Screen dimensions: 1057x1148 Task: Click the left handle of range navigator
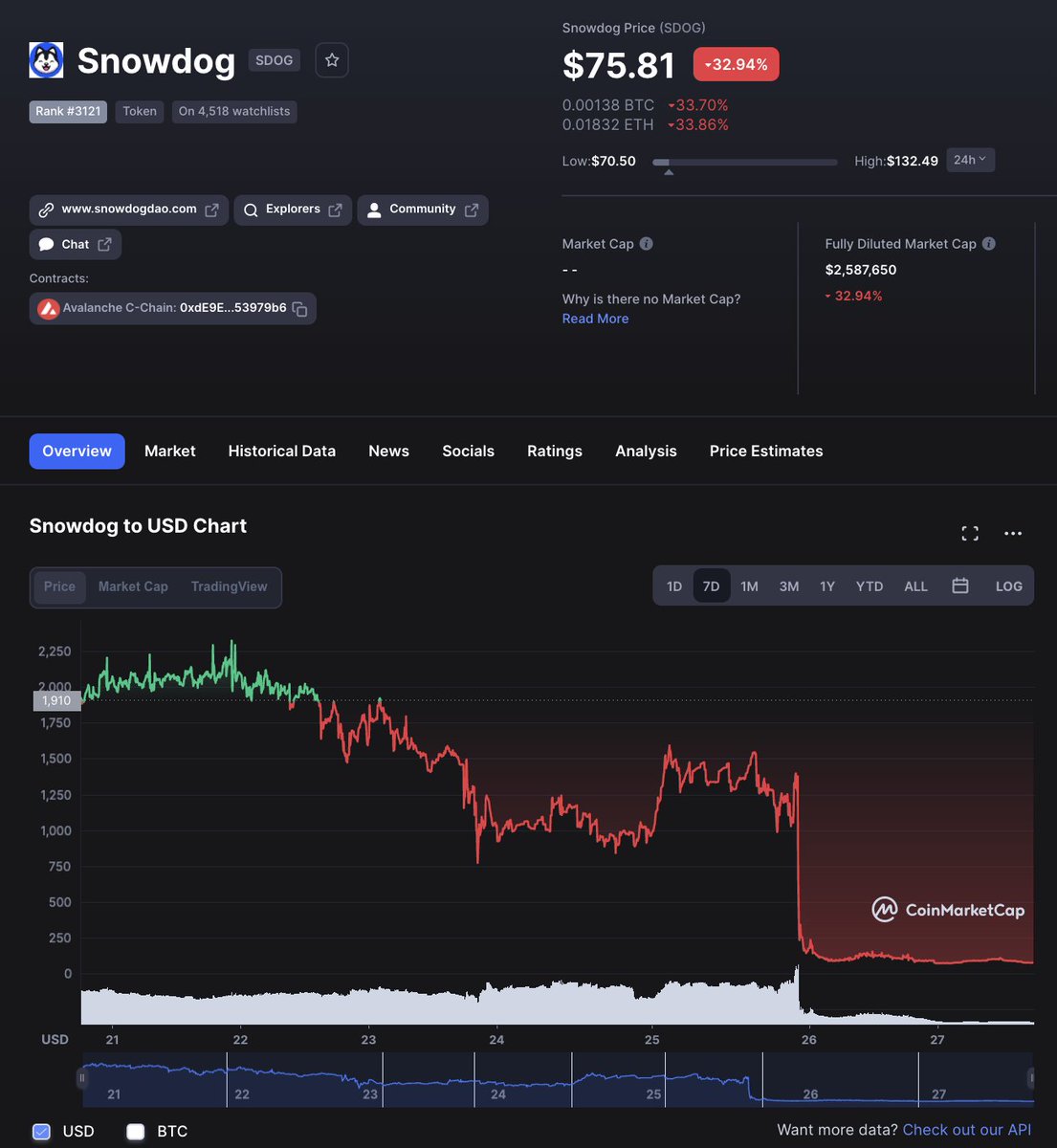[x=82, y=1078]
